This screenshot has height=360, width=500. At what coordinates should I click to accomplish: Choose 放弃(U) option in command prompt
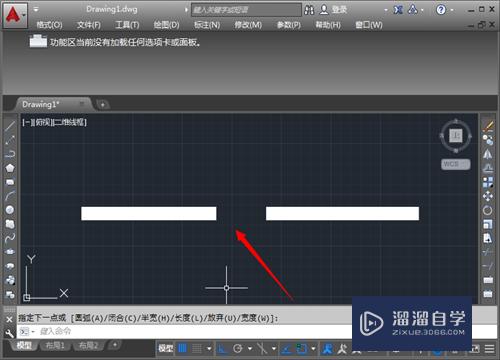222,318
